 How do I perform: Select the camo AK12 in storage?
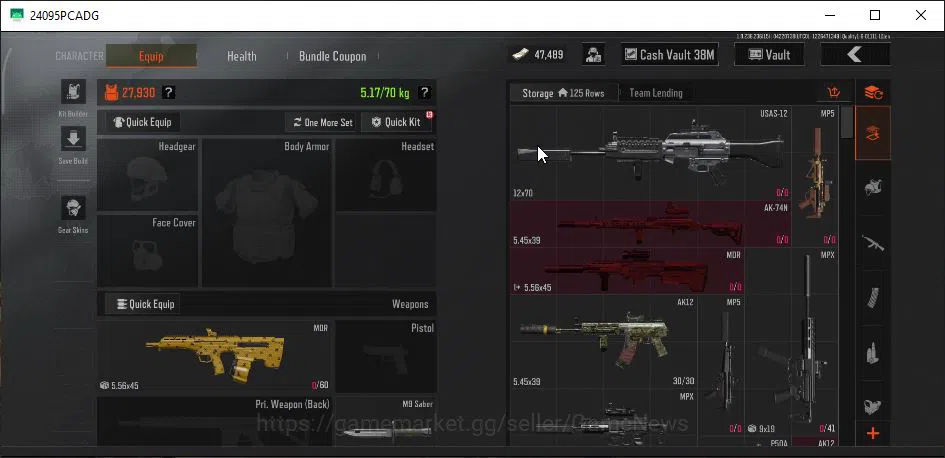tap(603, 342)
